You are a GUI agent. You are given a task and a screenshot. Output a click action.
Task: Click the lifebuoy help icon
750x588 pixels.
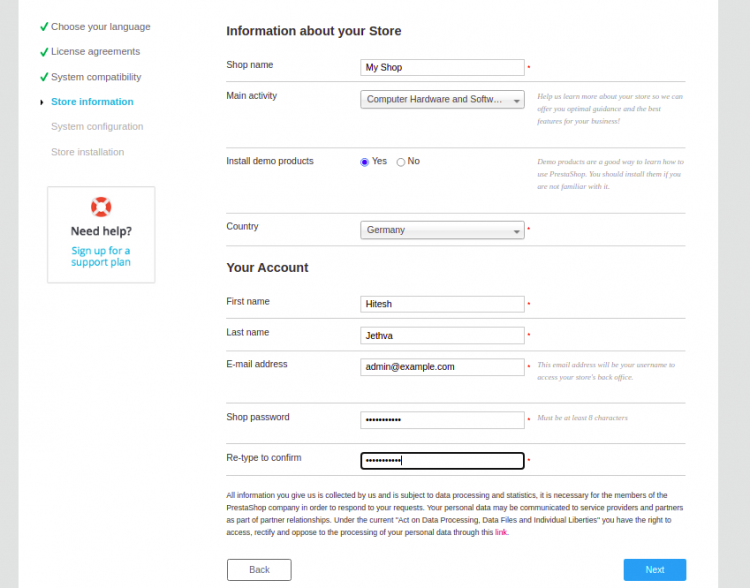pos(101,207)
